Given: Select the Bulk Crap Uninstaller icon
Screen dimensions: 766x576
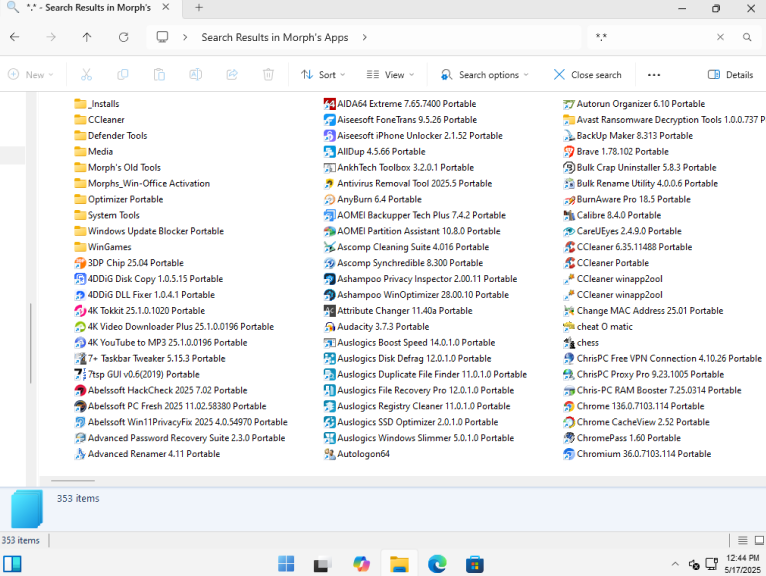Looking at the screenshot, I should click(569, 168).
